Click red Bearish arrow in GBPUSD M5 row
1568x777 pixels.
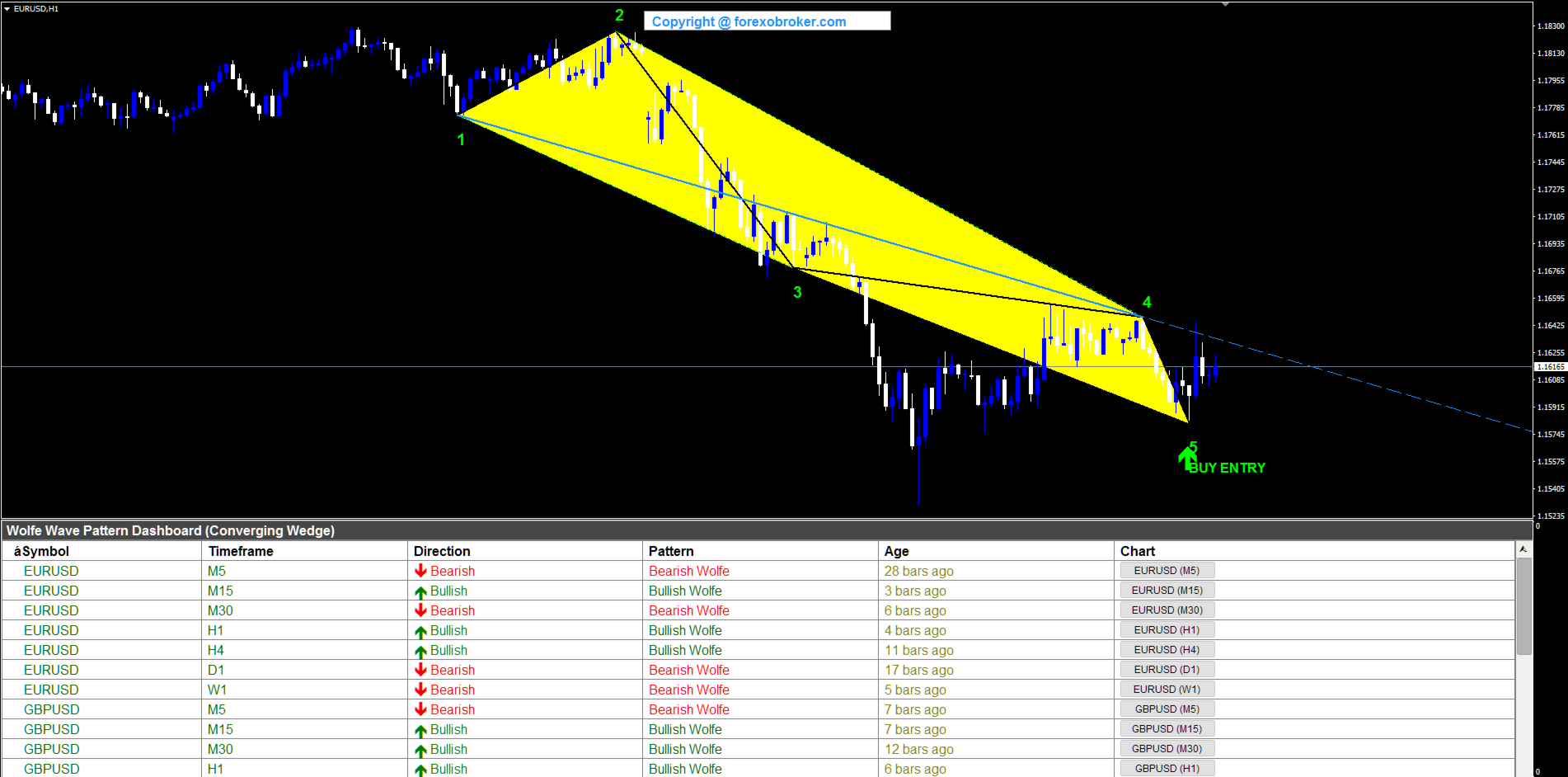coord(420,709)
